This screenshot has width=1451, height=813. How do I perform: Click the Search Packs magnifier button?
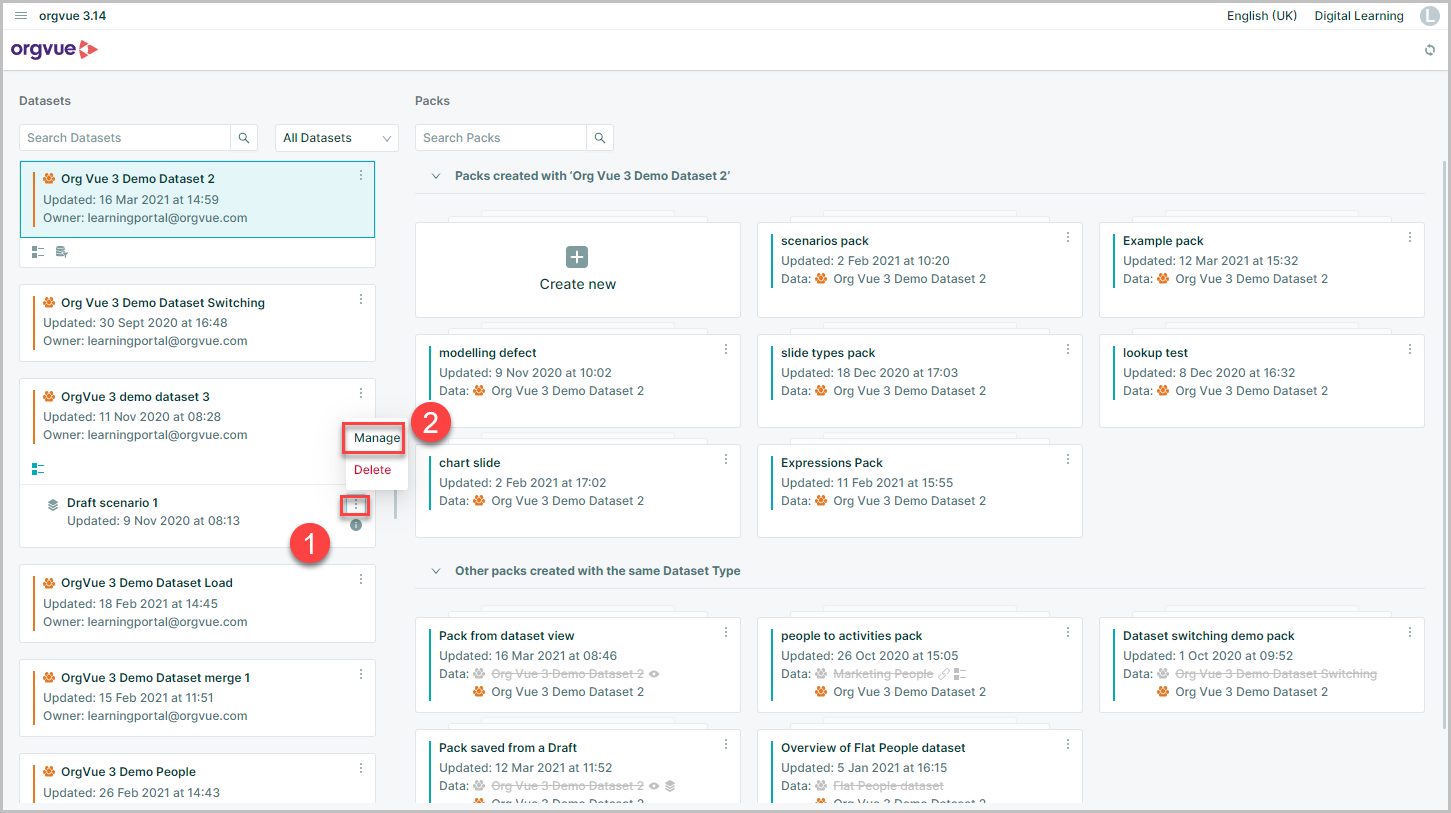(600, 138)
